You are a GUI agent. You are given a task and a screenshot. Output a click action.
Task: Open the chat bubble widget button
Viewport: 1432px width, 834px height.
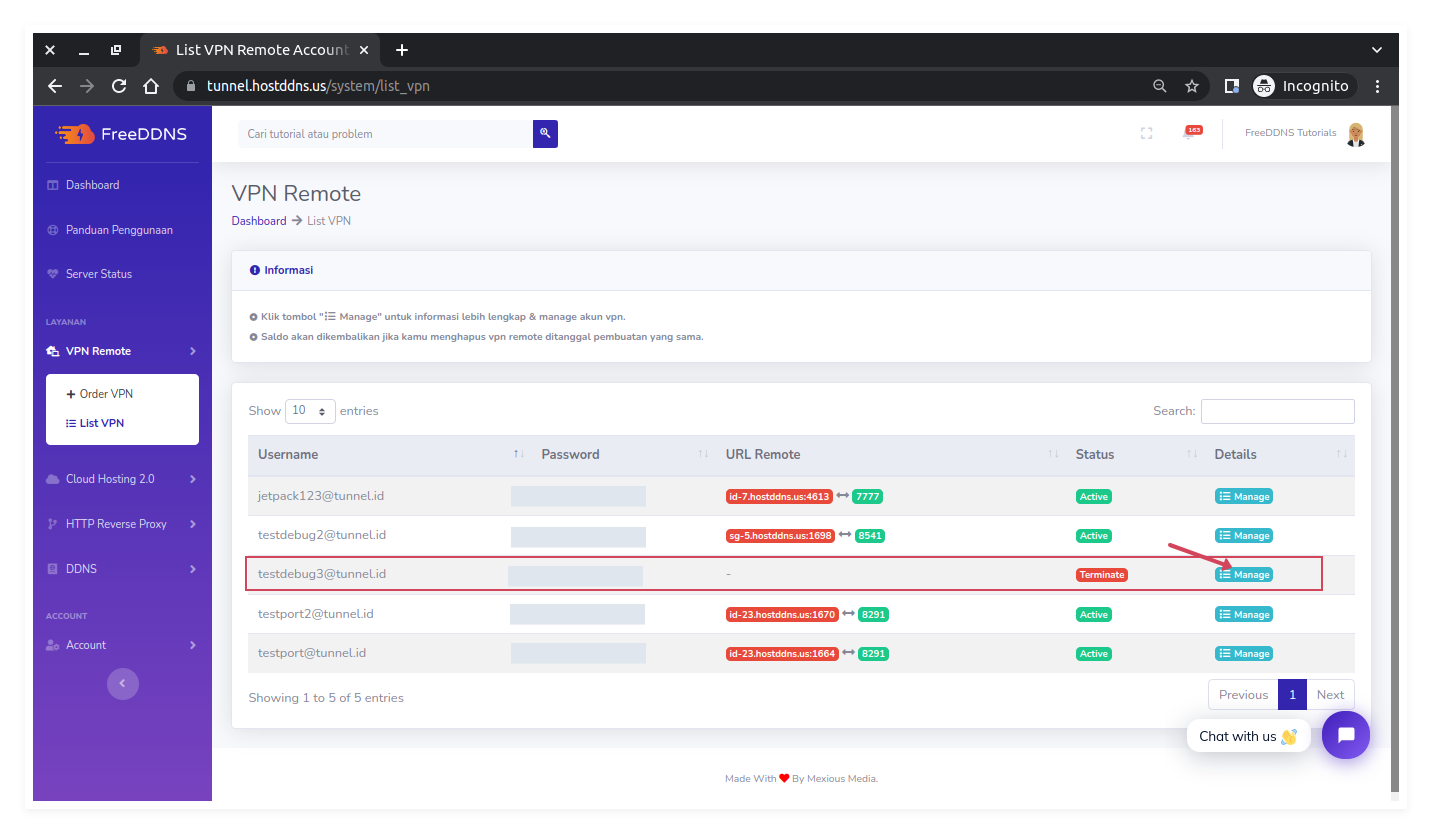pyautogui.click(x=1346, y=735)
